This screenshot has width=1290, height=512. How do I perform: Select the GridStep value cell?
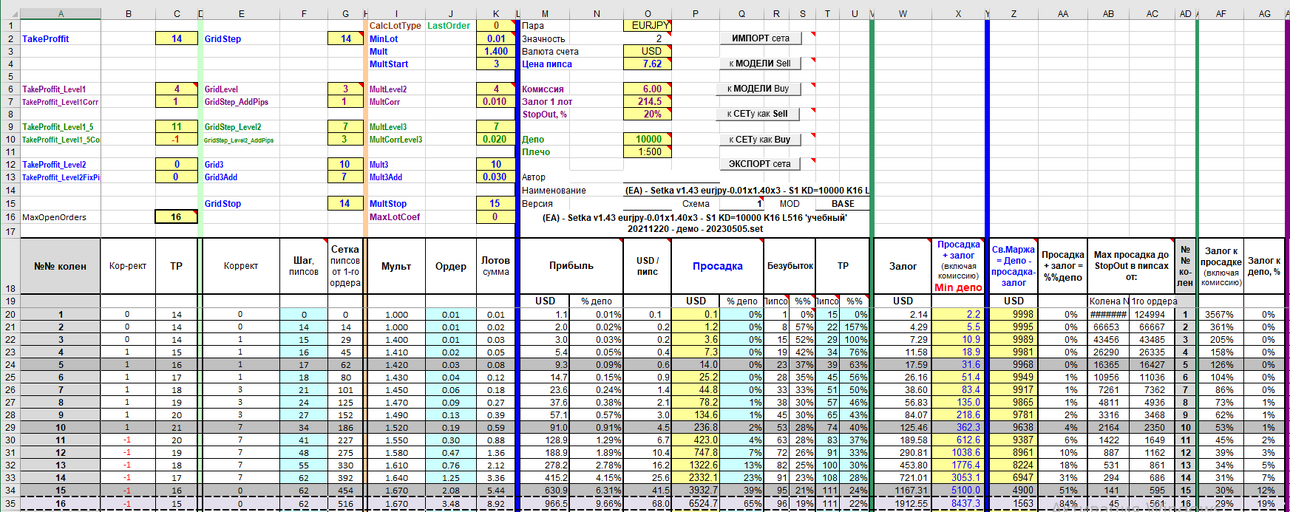click(x=346, y=38)
